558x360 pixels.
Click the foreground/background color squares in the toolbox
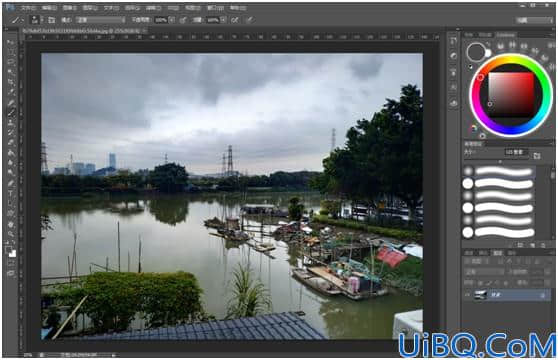(11, 252)
